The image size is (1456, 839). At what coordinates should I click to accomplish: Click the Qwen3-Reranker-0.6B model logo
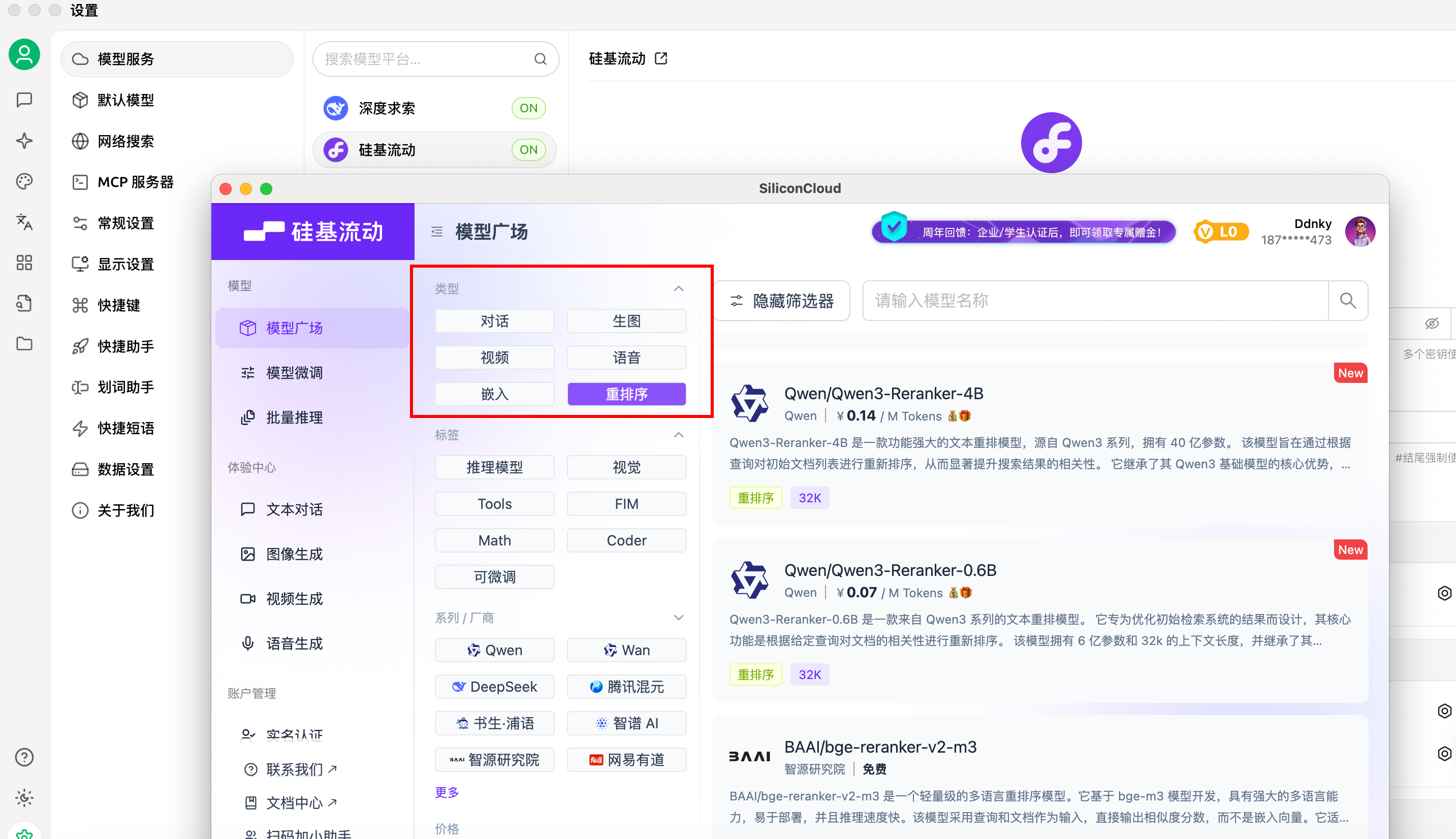[x=749, y=579]
